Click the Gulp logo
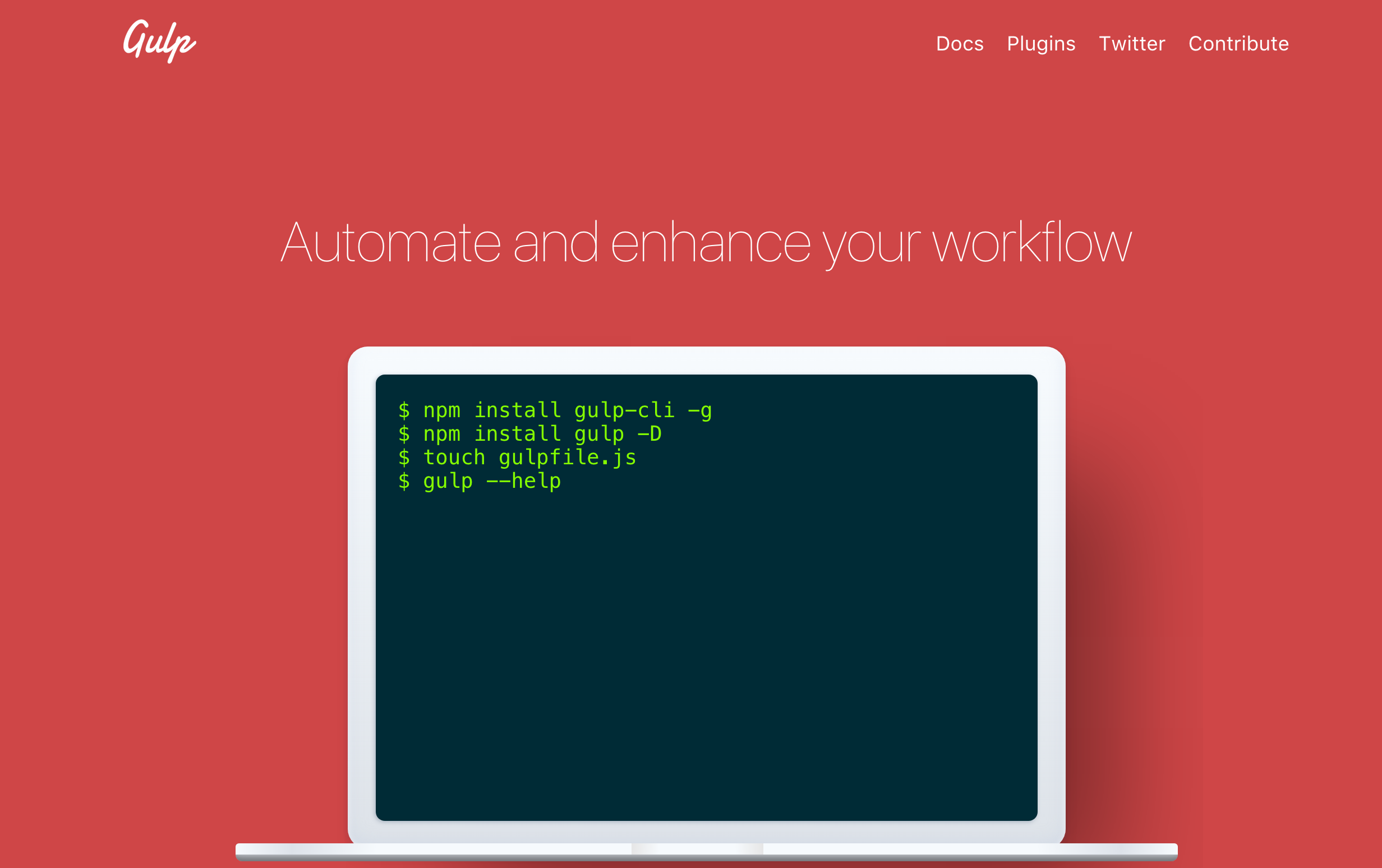The width and height of the screenshot is (1382, 868). click(x=159, y=41)
